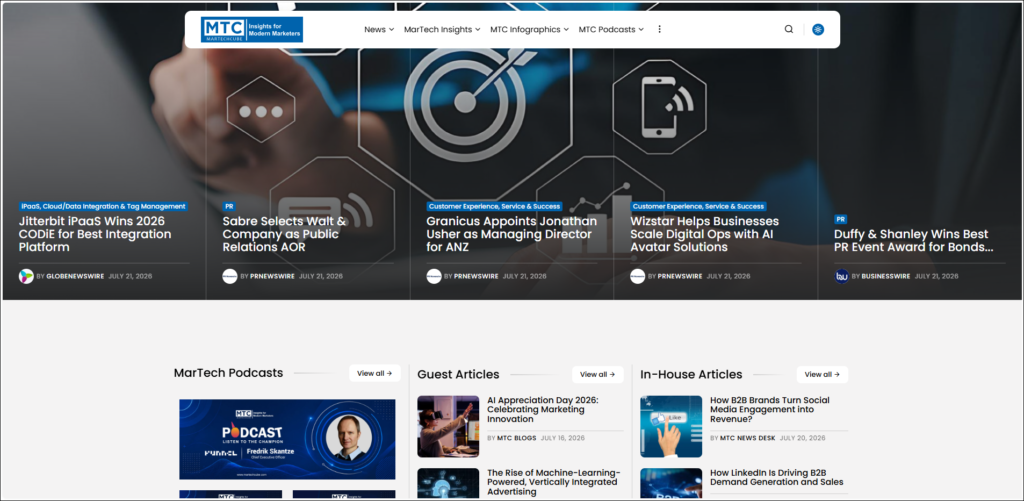Screen dimensions: 1024x501
Task: Click PRNewswire avatar under Wizstar article
Action: [637, 276]
